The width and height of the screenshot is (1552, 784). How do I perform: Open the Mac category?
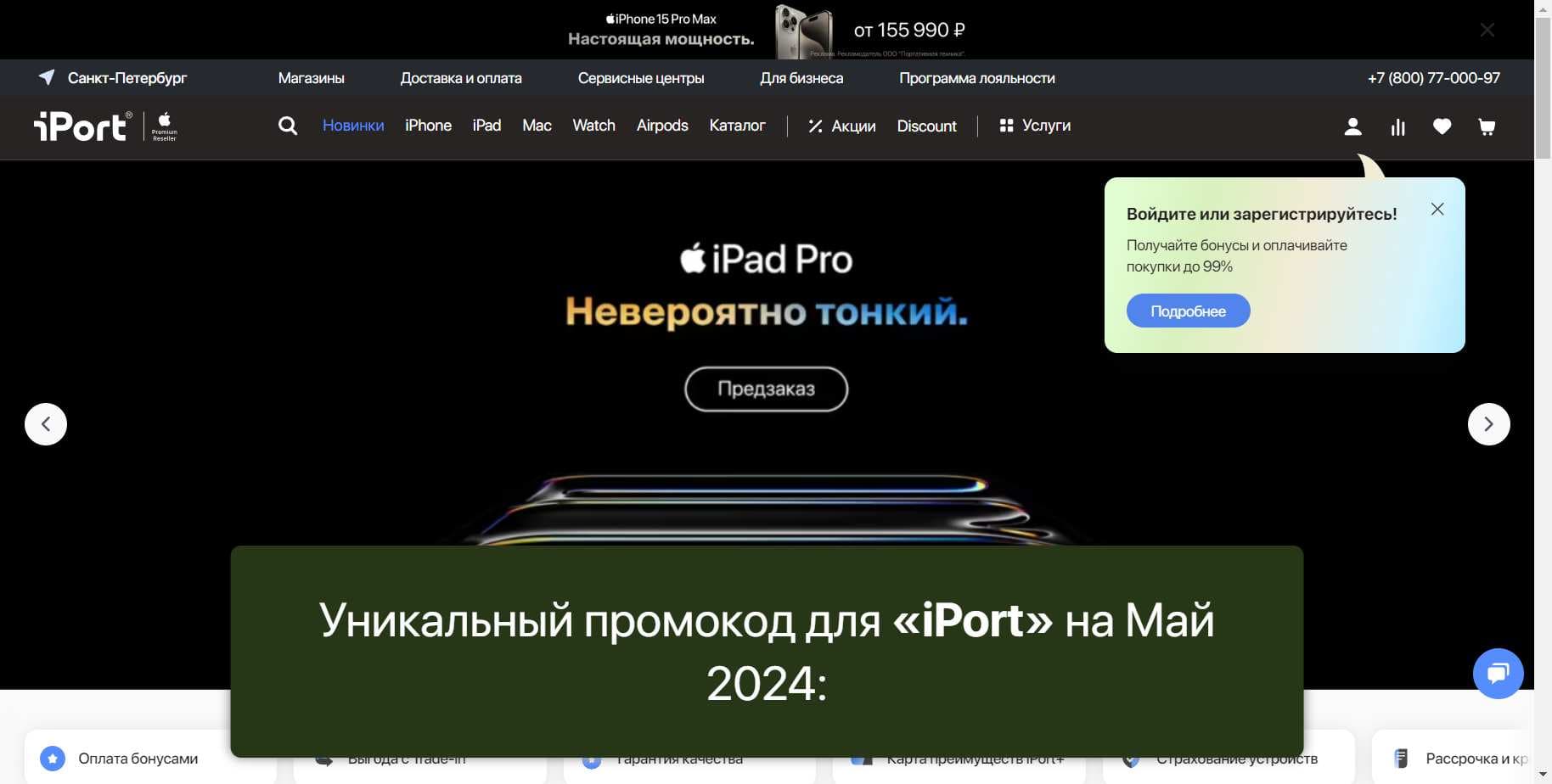(x=536, y=125)
